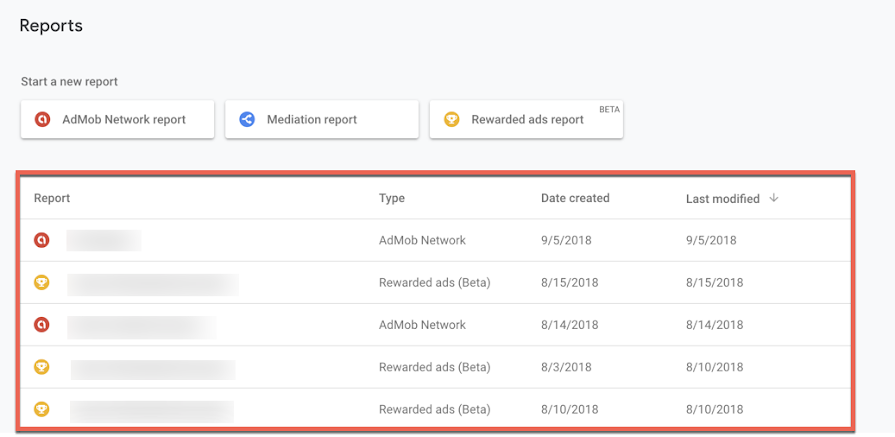895x437 pixels.
Task: Sort by the Report column header
Action: pos(52,198)
